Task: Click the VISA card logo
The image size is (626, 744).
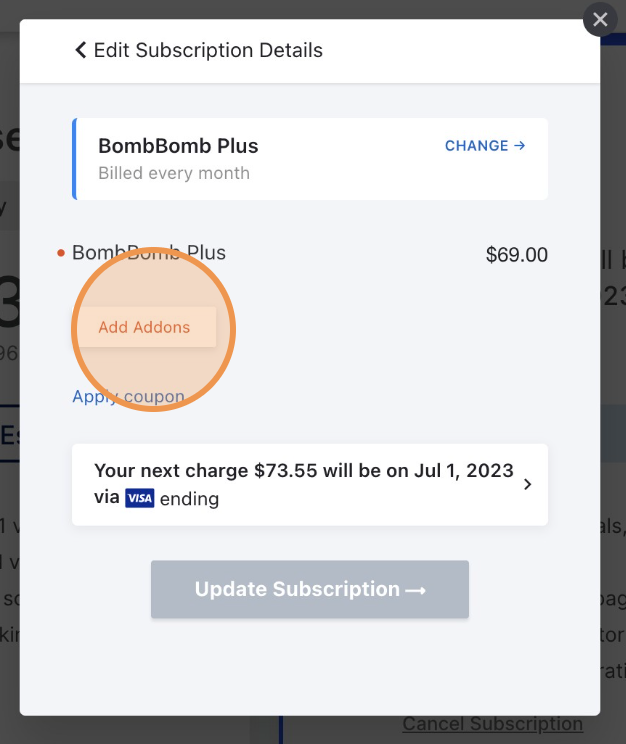Action: pyautogui.click(x=140, y=498)
